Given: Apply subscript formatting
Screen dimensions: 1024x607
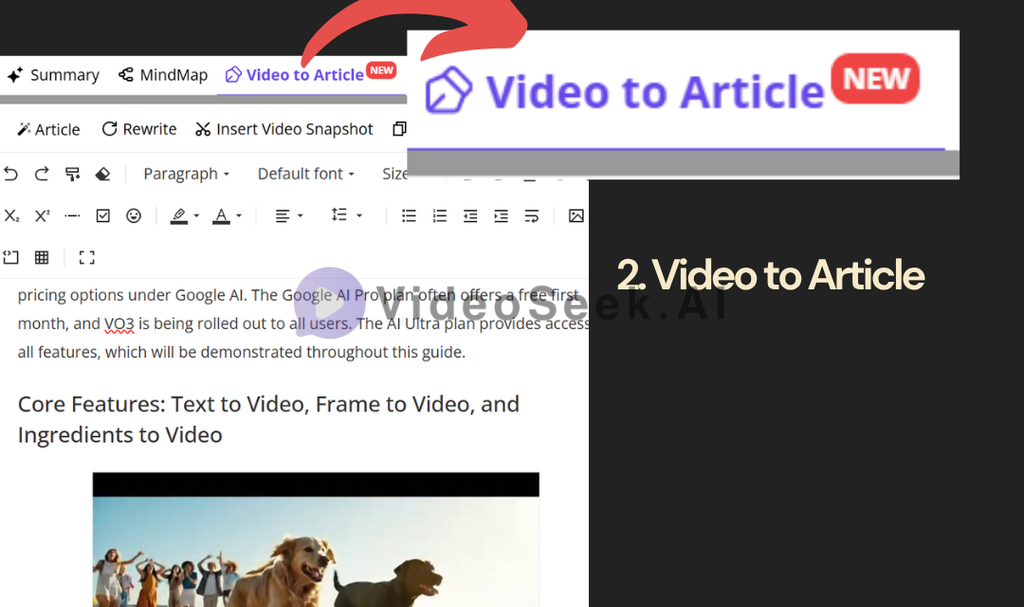Looking at the screenshot, I should pyautogui.click(x=12, y=216).
